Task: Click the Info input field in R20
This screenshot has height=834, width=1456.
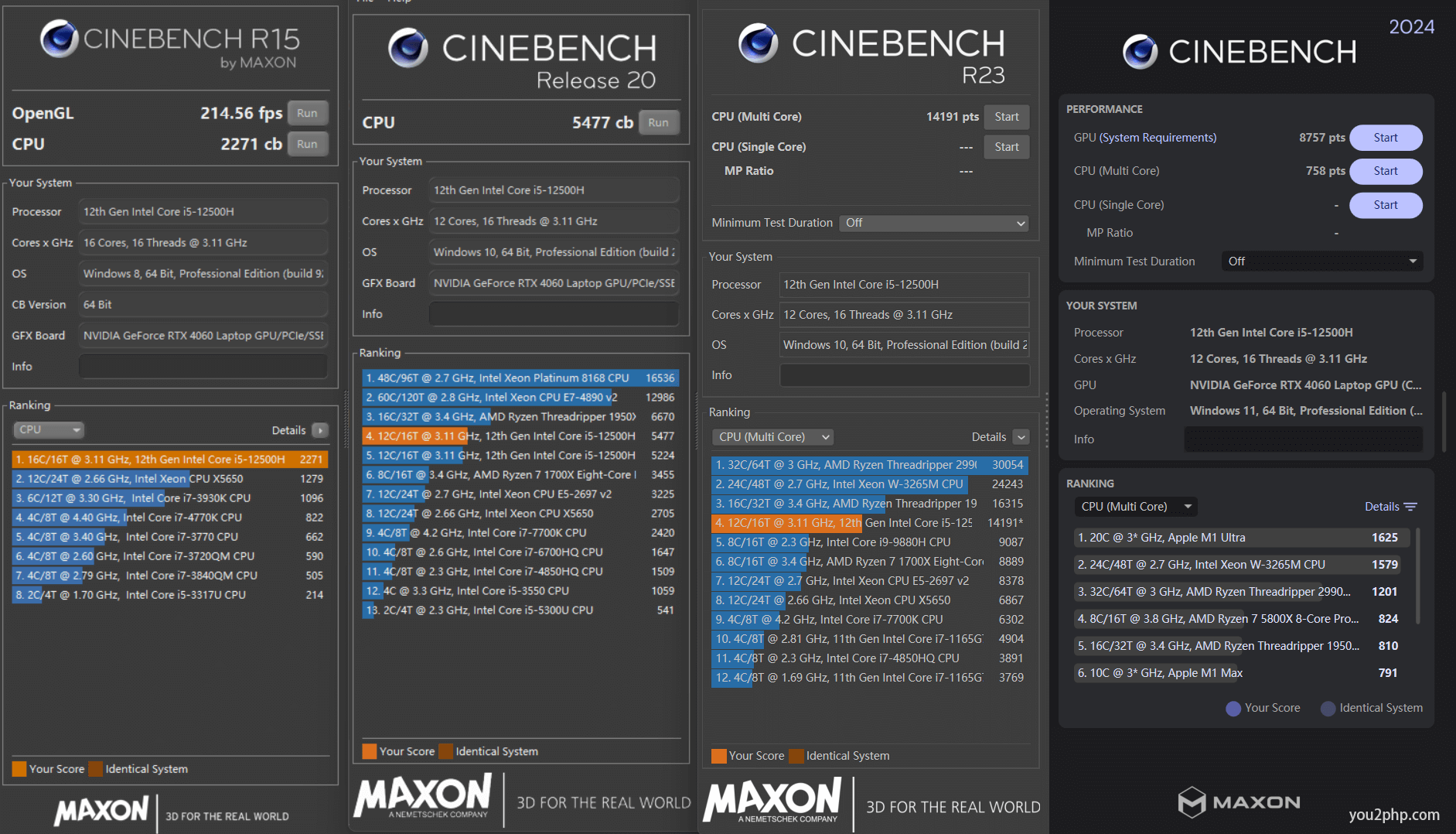Action: (x=554, y=314)
